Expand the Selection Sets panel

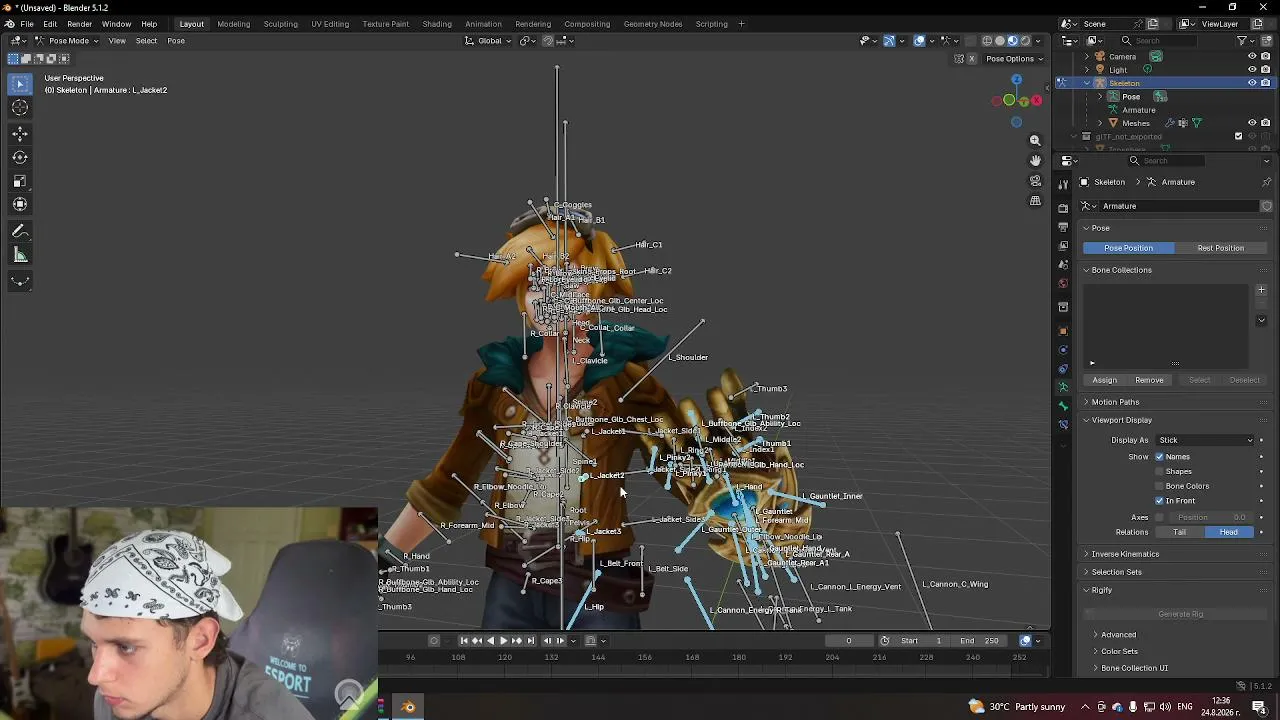click(x=1116, y=572)
